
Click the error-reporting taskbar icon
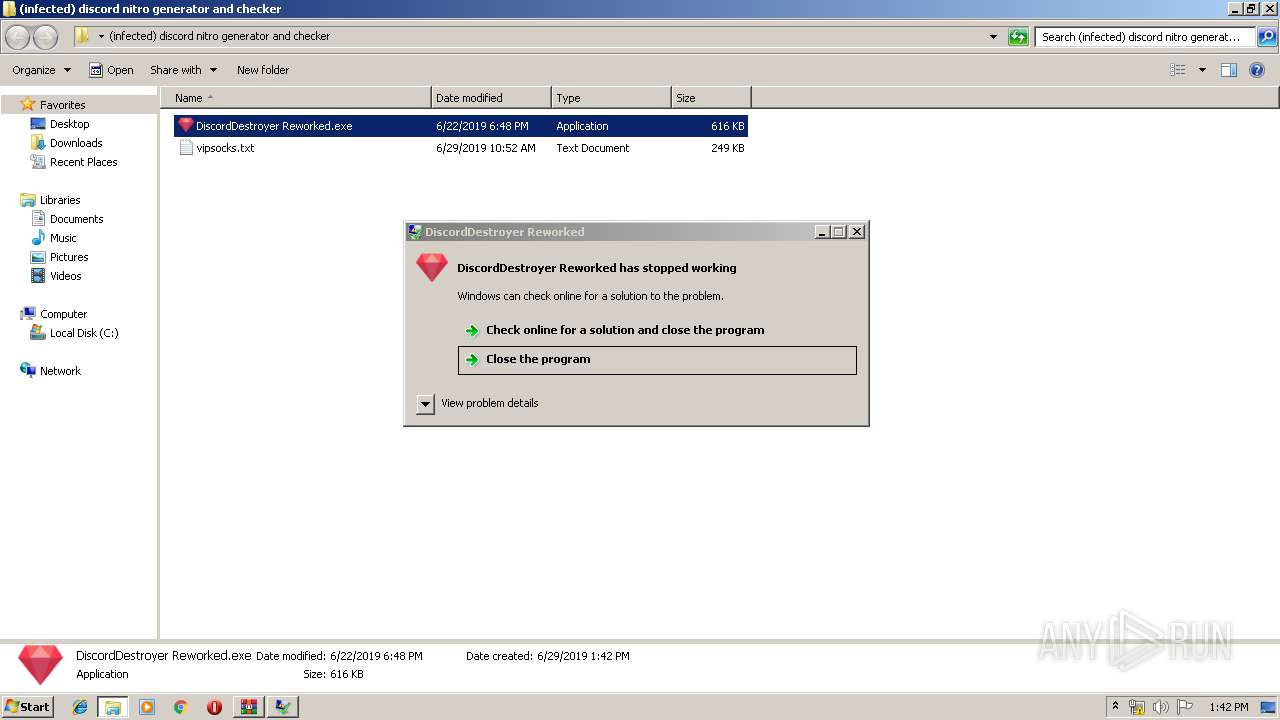284,707
